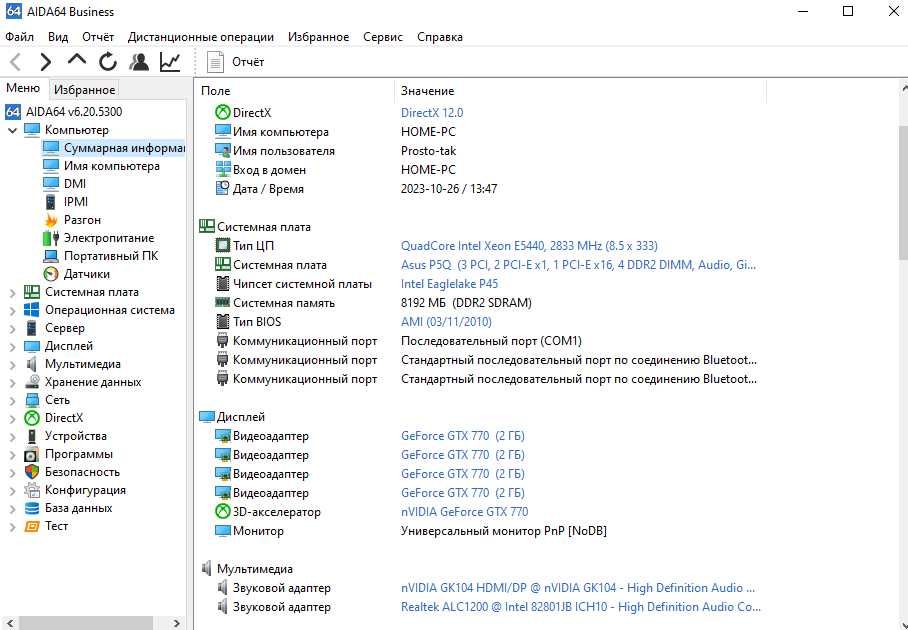Click the Отчёт report document icon
This screenshot has width=908, height=630.
[215, 62]
